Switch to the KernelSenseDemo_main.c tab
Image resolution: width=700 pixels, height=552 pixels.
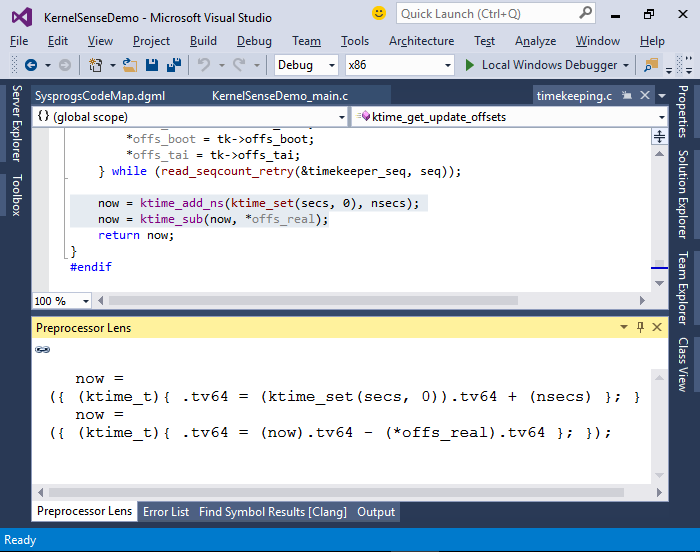280,96
